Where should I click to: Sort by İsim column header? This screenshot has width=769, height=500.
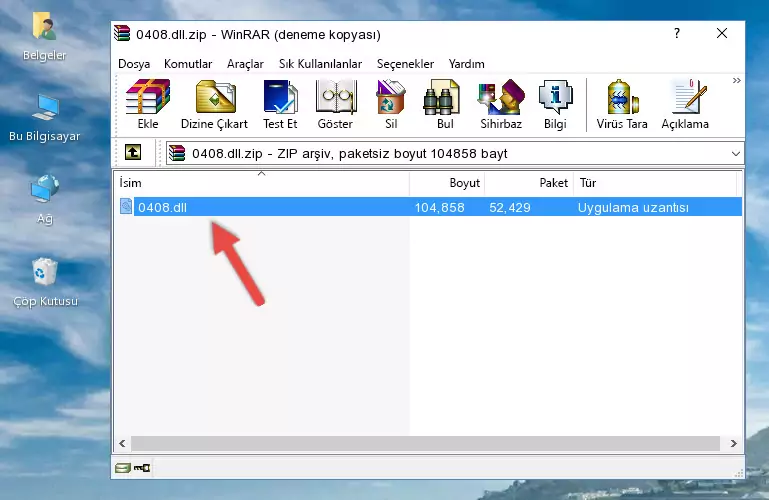(262, 183)
